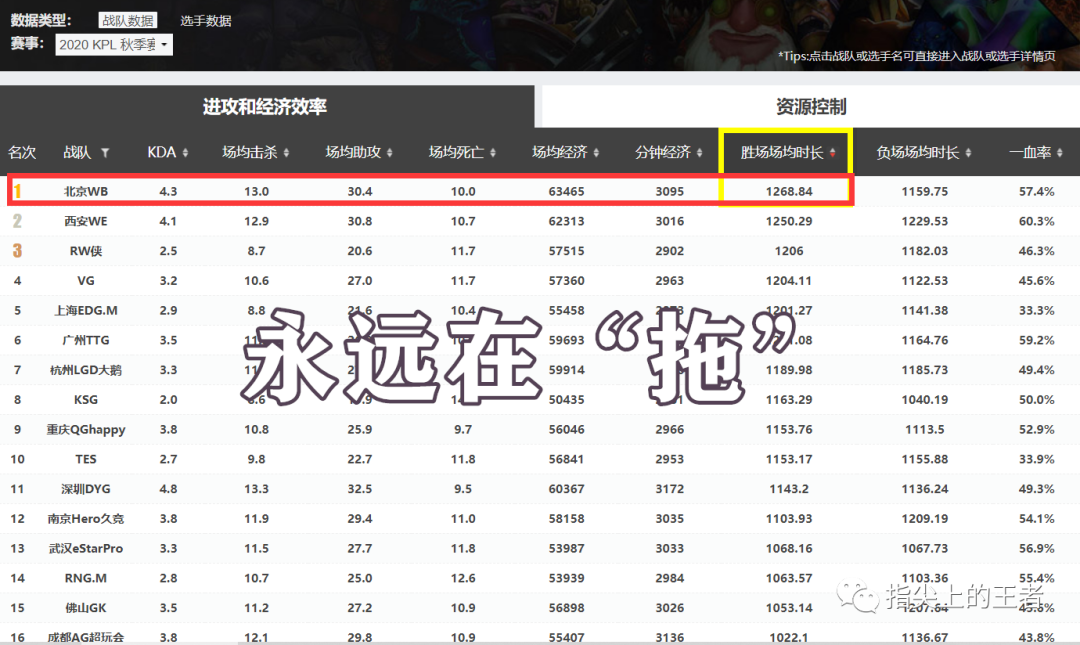Open team page for 广州TTG

click(x=85, y=340)
